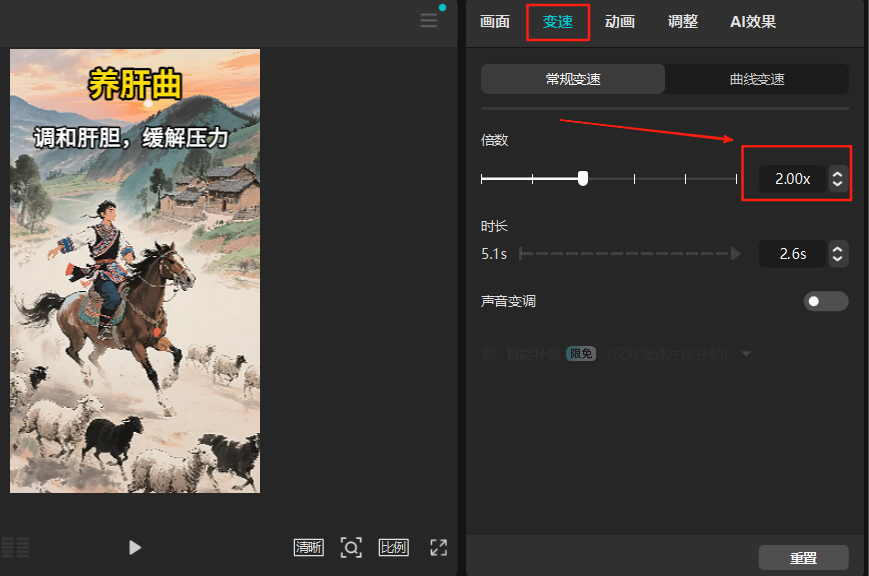Click the 2.6s duration input field
Image resolution: width=869 pixels, height=576 pixels.
tap(792, 254)
